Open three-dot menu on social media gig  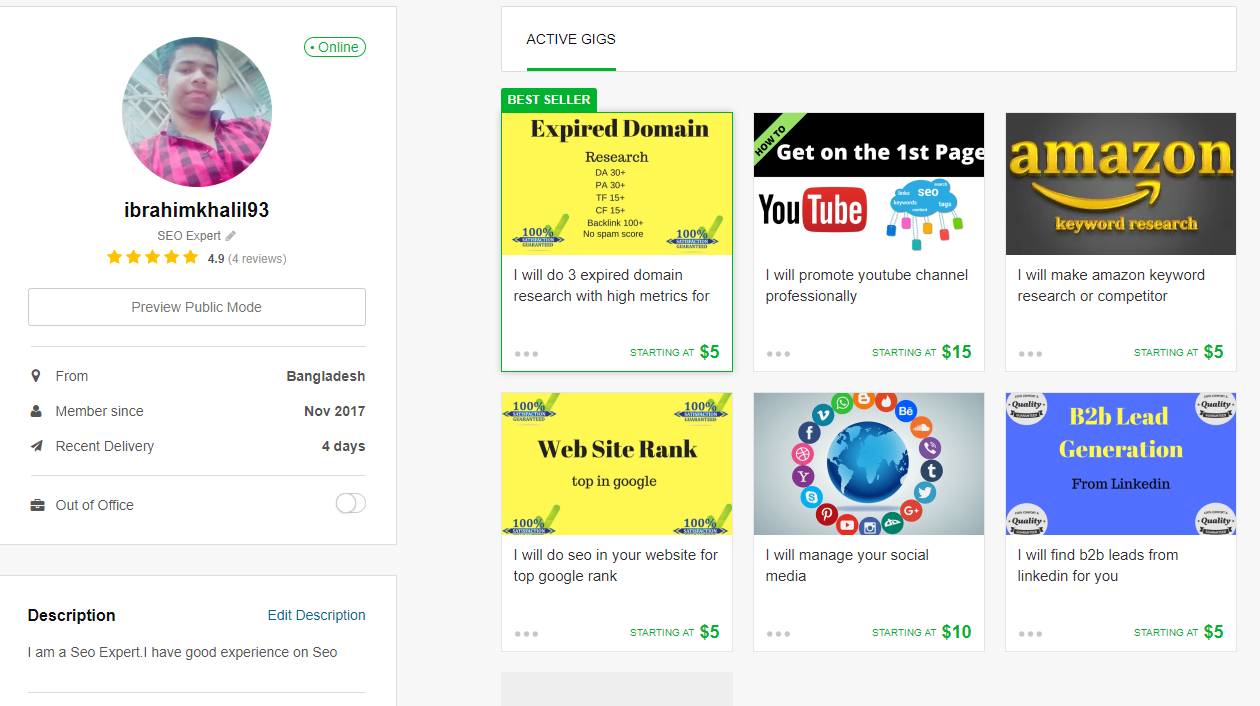(x=779, y=633)
